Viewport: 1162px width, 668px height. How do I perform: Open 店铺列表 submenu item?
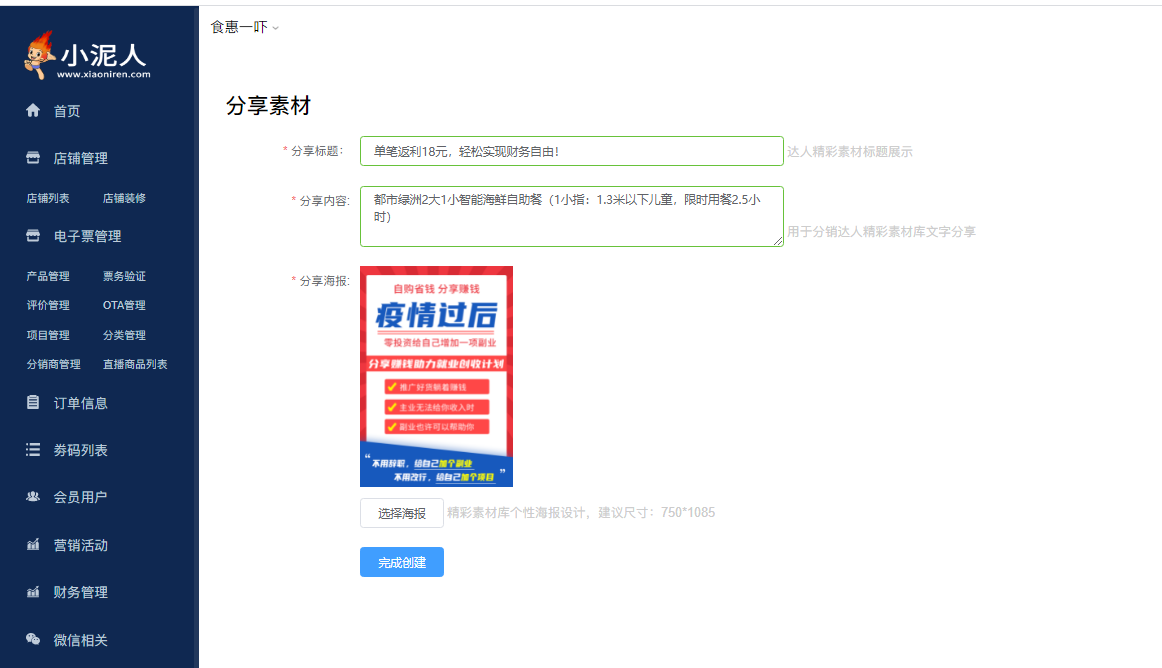click(x=48, y=198)
